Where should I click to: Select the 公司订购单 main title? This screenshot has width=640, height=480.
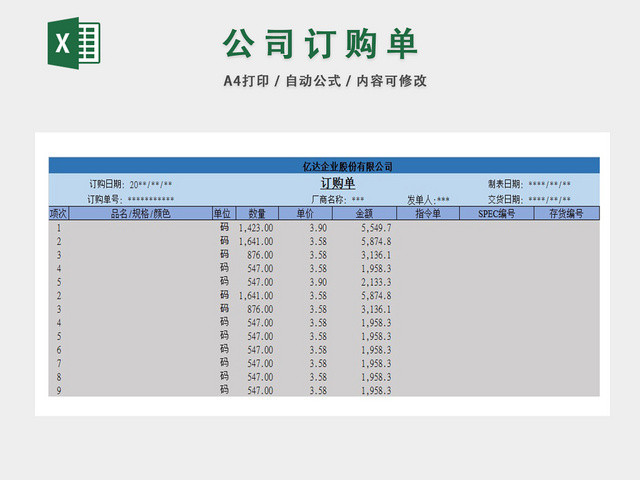320,44
